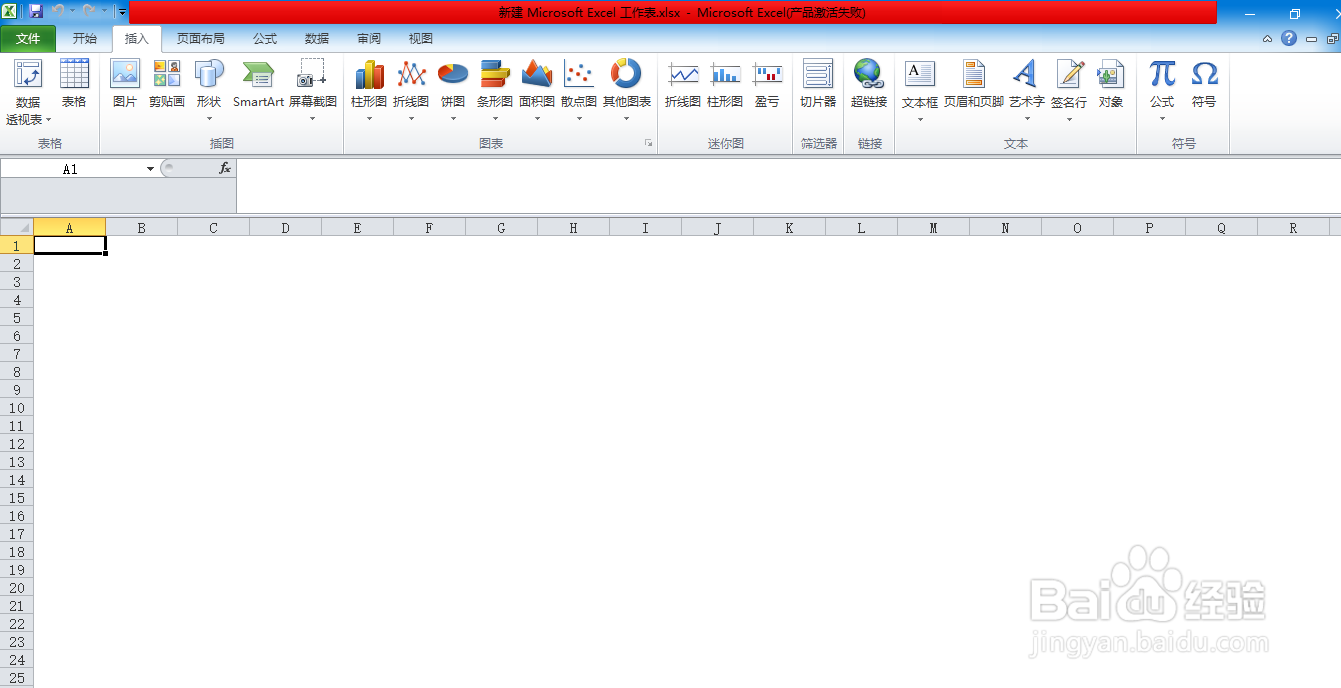Switch to the Page Layout (页面布局) tab
Image resolution: width=1341 pixels, height=688 pixels.
pos(200,39)
